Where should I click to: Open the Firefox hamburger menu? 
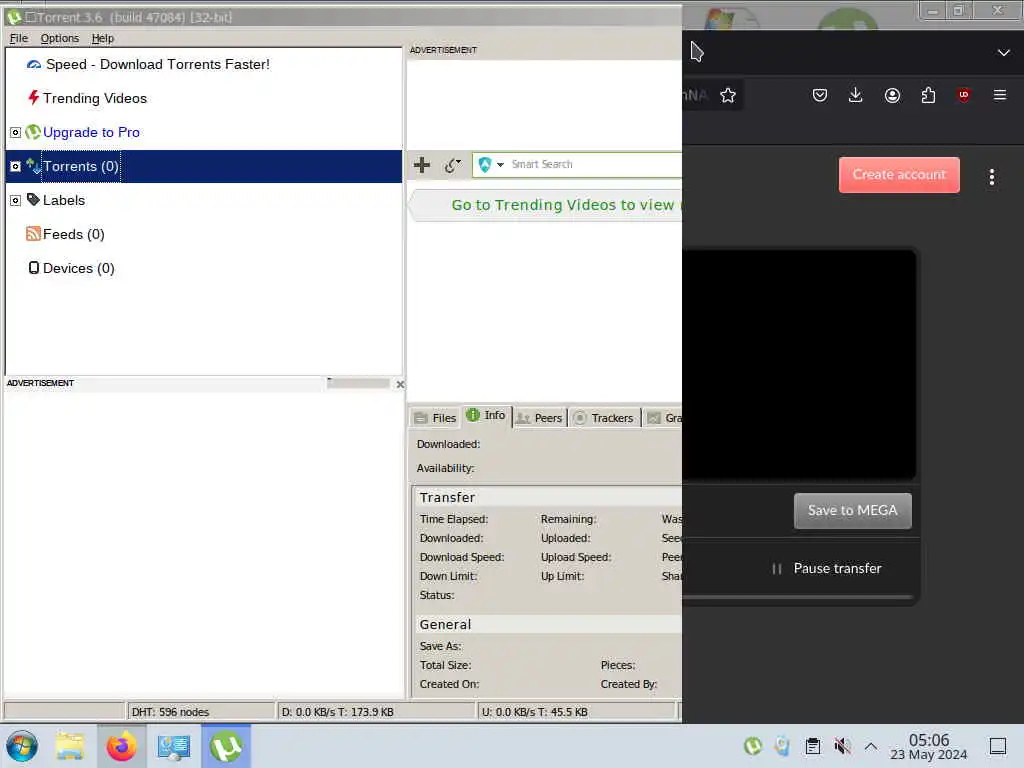pyautogui.click(x=1000, y=95)
